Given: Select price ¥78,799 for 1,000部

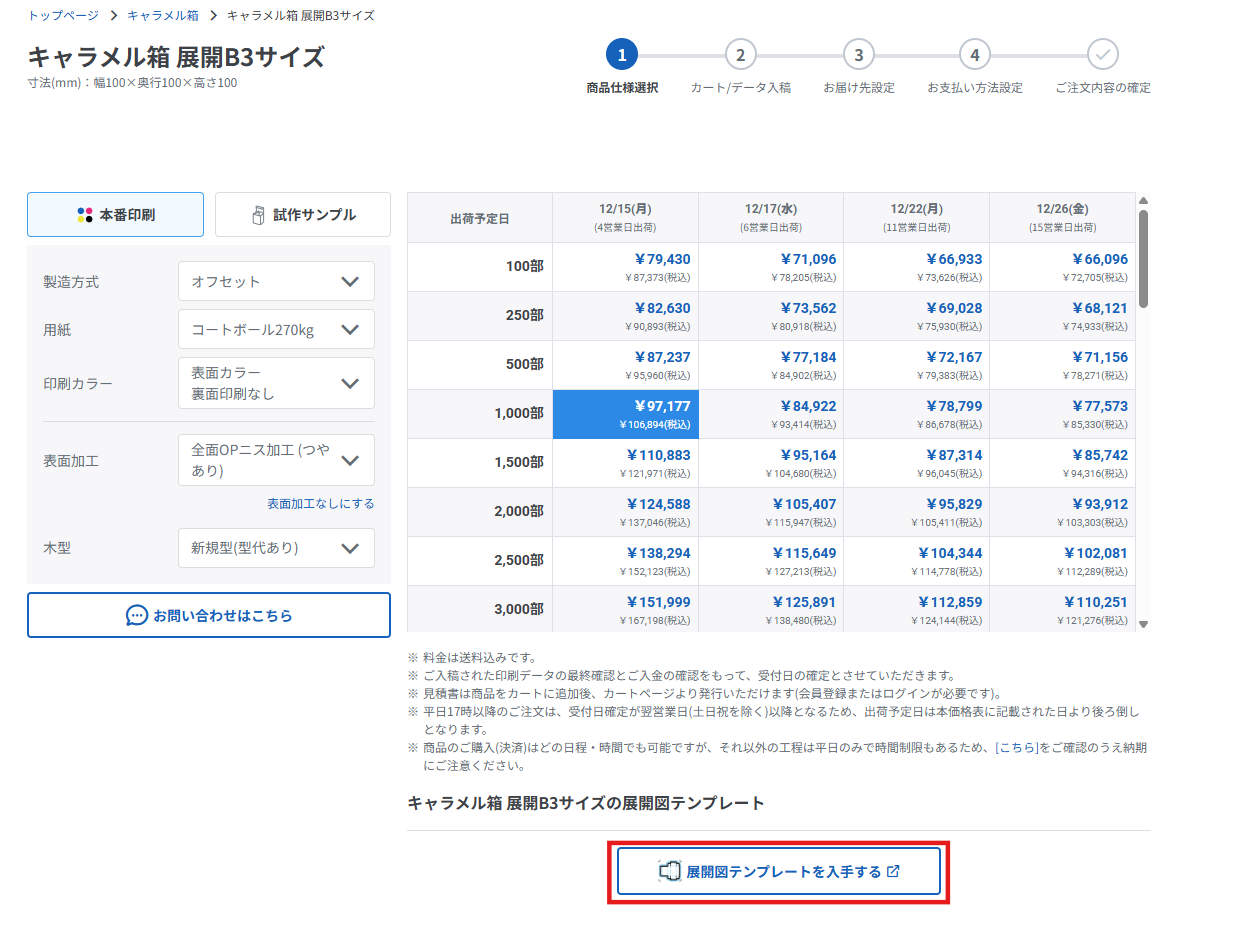Looking at the screenshot, I should (917, 414).
